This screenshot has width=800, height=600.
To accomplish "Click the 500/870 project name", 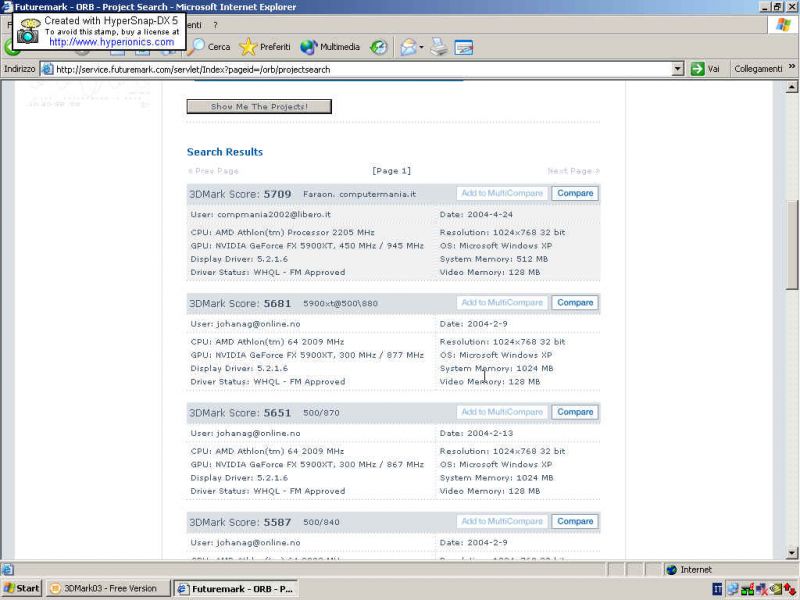I will 321,413.
